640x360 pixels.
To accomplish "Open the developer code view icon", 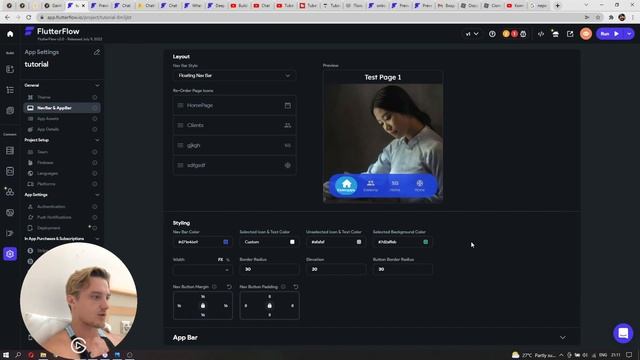I will pos(541,34).
